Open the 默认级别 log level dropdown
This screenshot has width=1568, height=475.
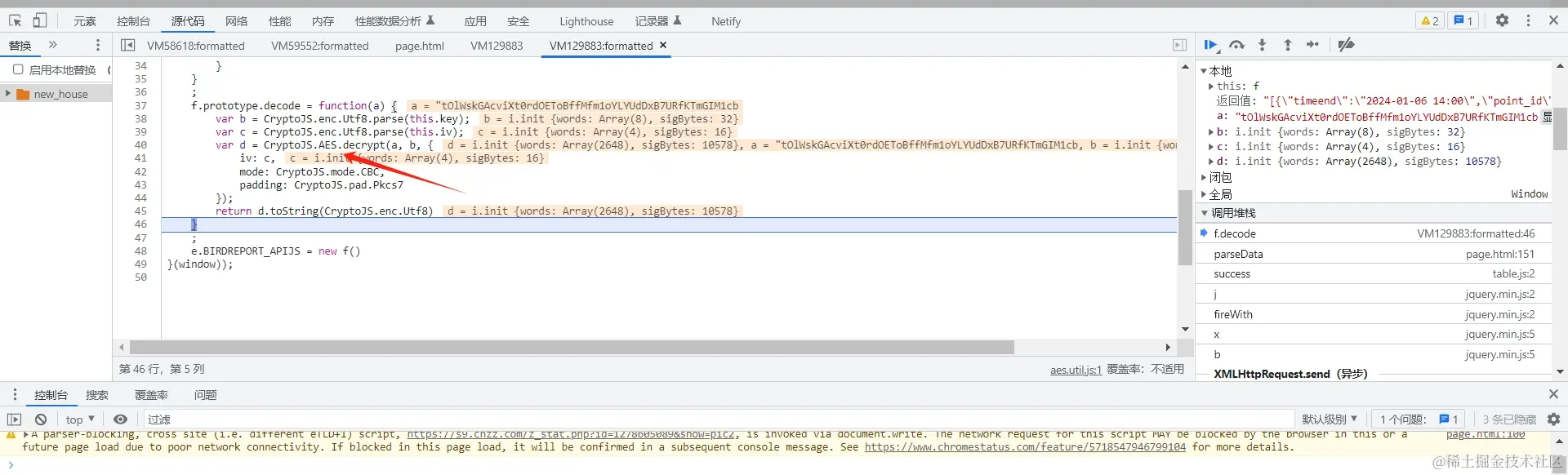1330,420
